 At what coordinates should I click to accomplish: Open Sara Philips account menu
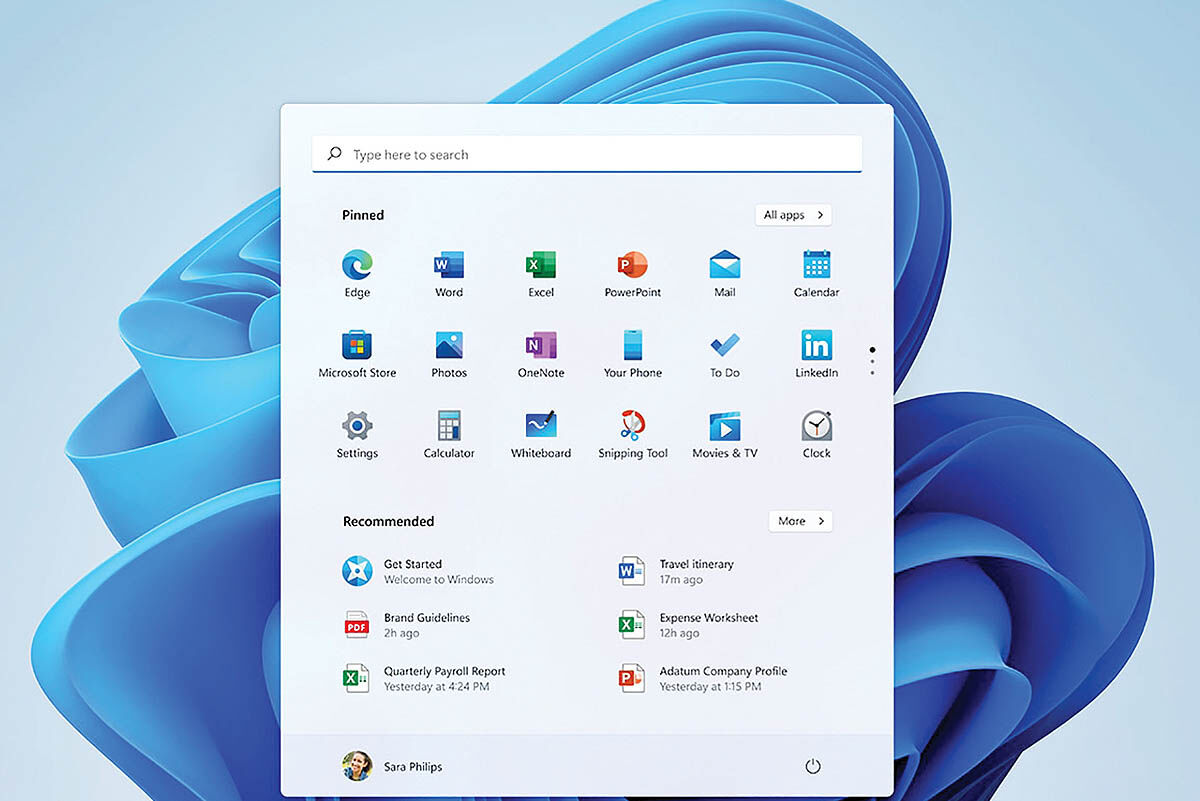392,767
